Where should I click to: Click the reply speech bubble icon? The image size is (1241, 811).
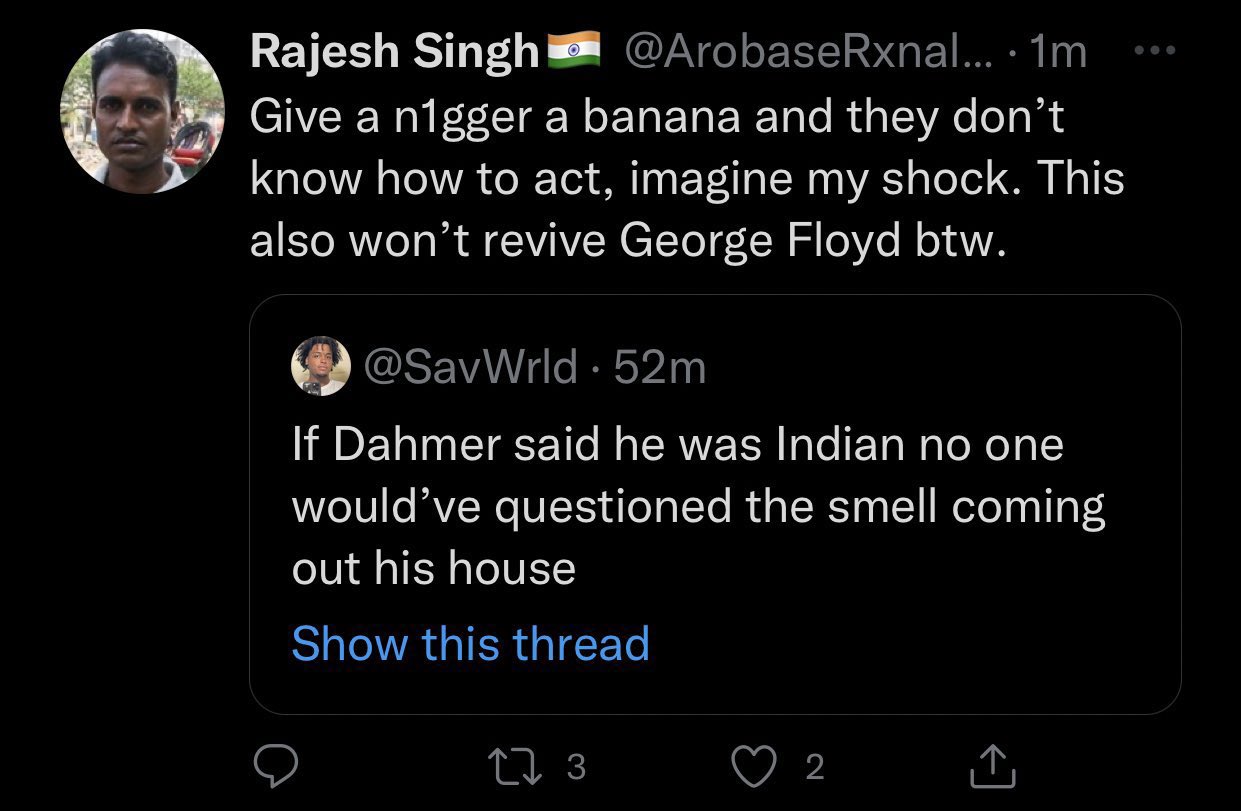pyautogui.click(x=272, y=766)
